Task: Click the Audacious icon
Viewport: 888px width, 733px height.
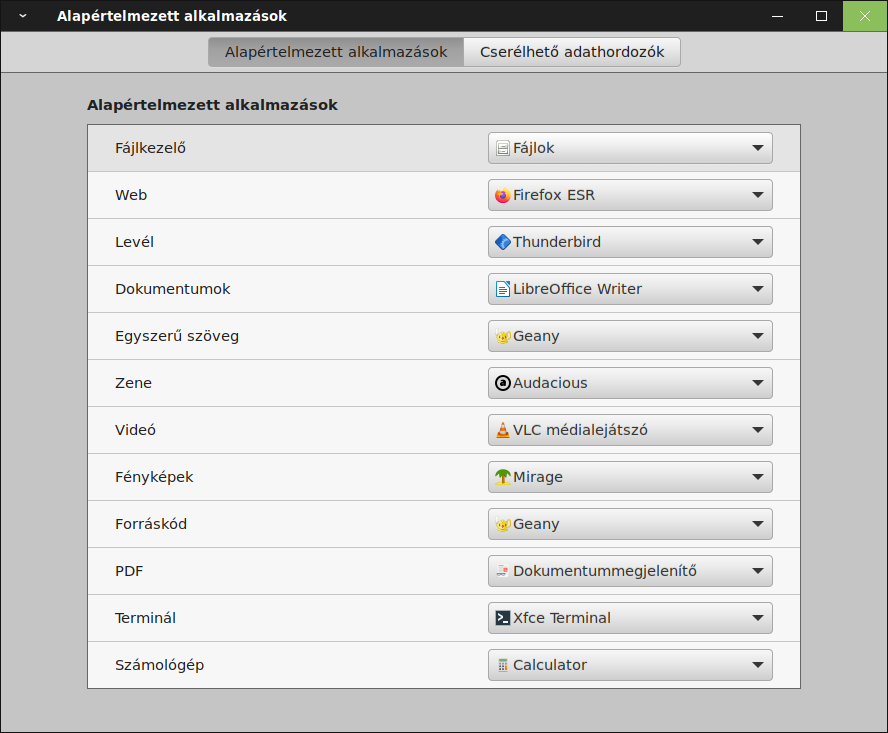Action: [x=502, y=383]
